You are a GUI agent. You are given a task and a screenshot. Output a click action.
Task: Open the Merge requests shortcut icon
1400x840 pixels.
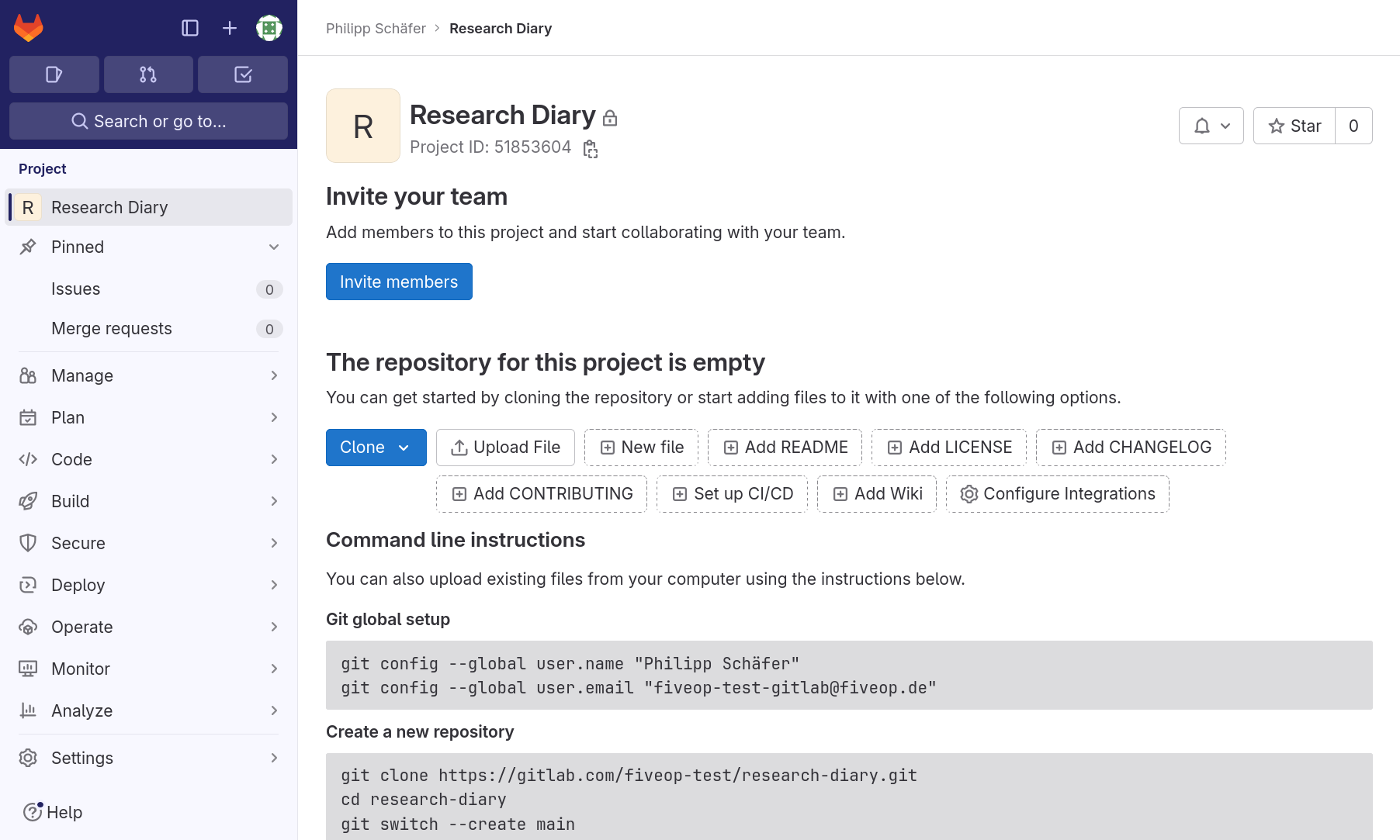pyautogui.click(x=147, y=74)
